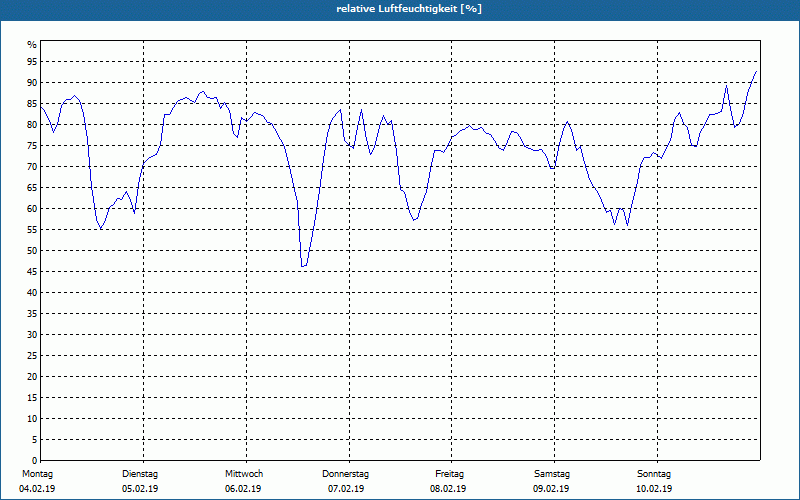The height and width of the screenshot is (500, 800).
Task: Click the date "08.02.19"
Action: (x=448, y=489)
